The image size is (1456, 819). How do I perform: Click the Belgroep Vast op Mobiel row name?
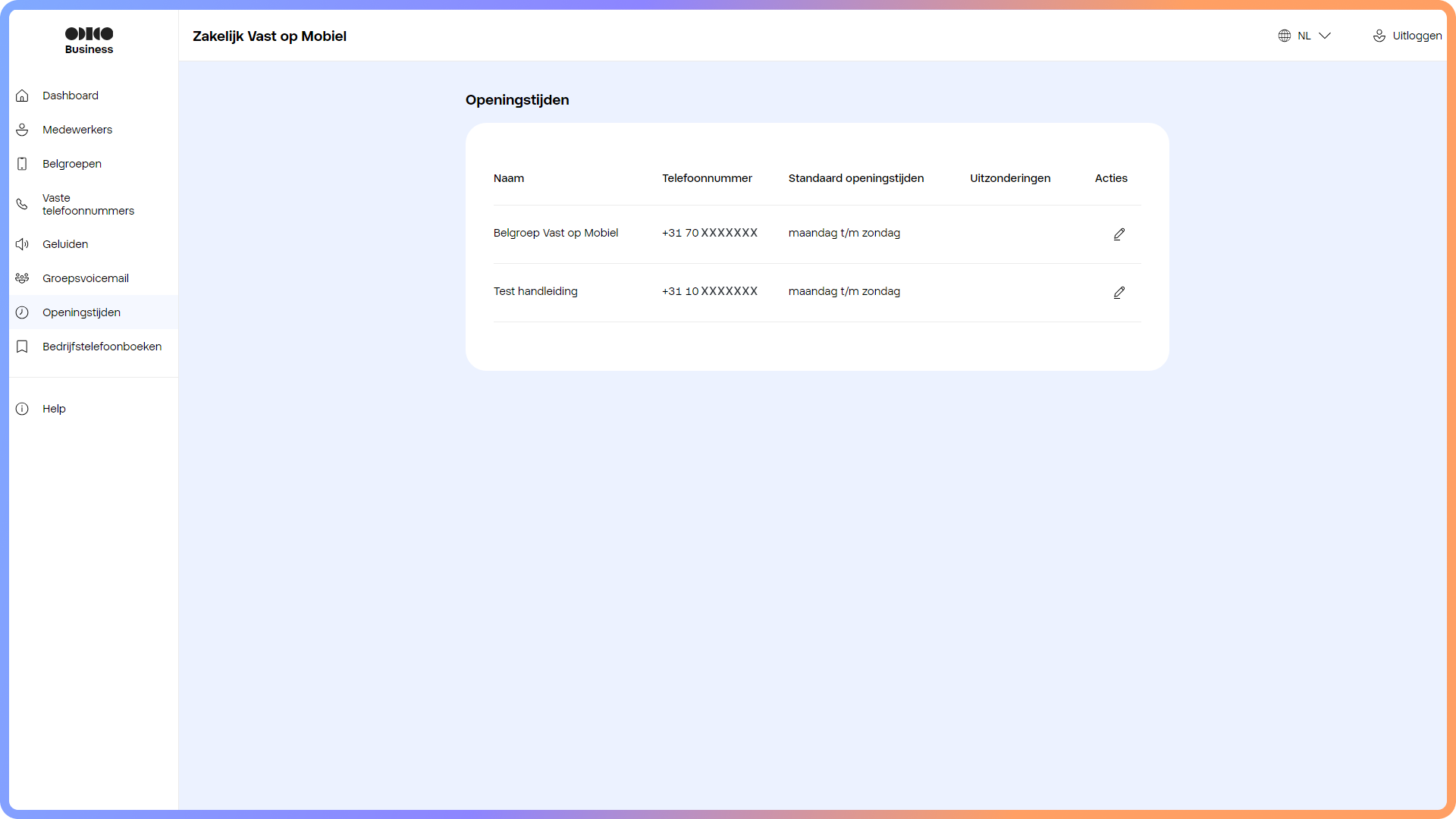tap(555, 233)
